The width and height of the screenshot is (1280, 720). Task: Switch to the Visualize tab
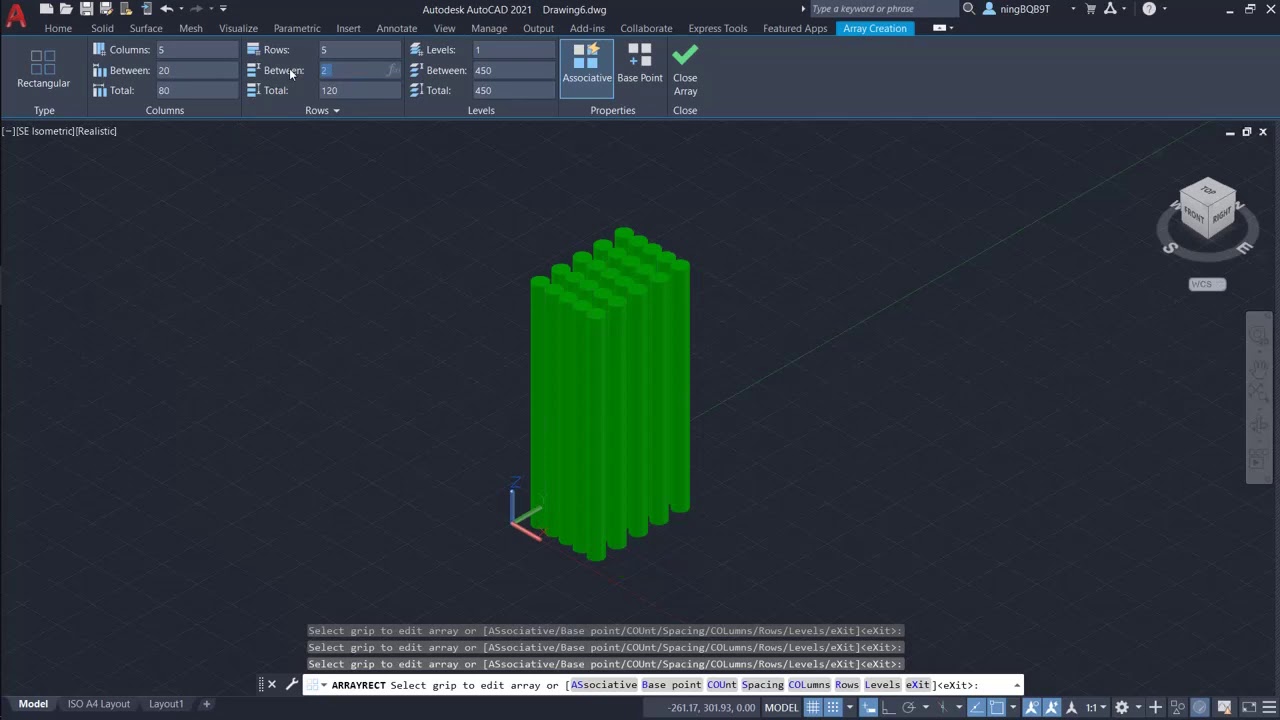click(238, 28)
